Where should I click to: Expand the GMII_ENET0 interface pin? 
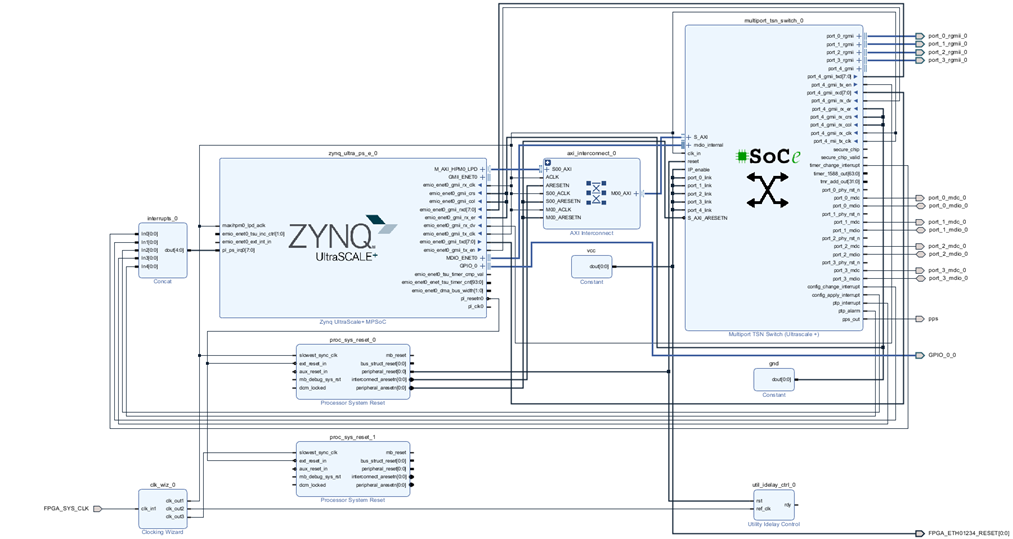484,177
